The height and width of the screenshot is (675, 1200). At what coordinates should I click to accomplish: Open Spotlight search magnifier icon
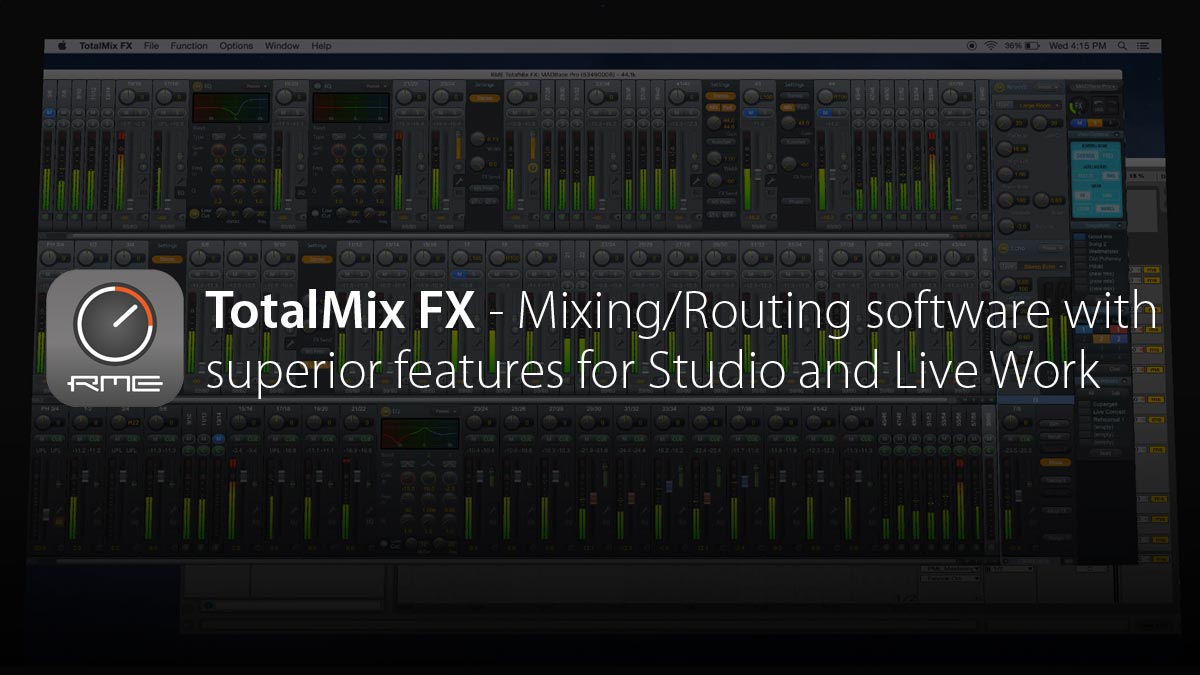1122,46
